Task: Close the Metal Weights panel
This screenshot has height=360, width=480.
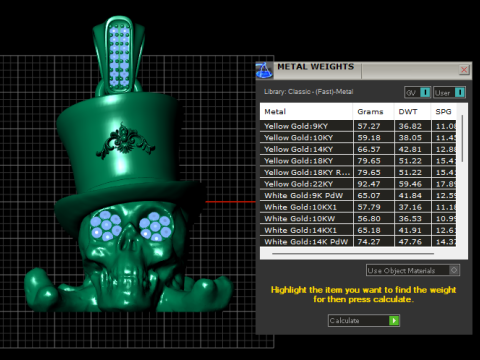Action: click(x=464, y=70)
